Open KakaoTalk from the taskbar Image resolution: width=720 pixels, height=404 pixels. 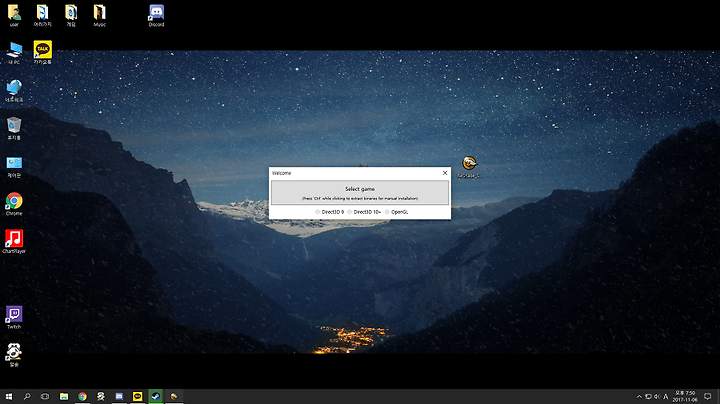click(x=137, y=396)
